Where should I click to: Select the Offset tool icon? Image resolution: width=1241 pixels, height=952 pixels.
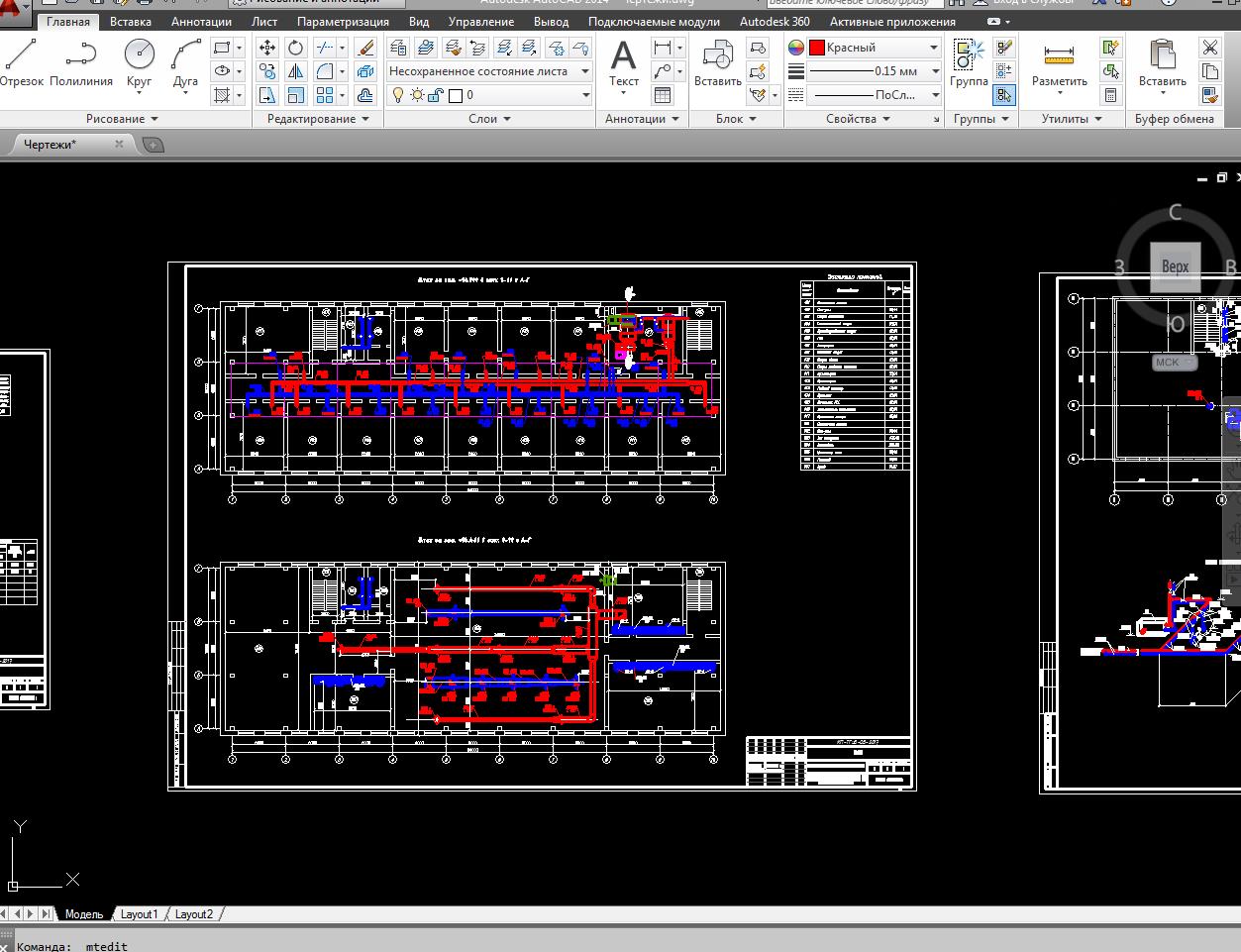(x=365, y=95)
